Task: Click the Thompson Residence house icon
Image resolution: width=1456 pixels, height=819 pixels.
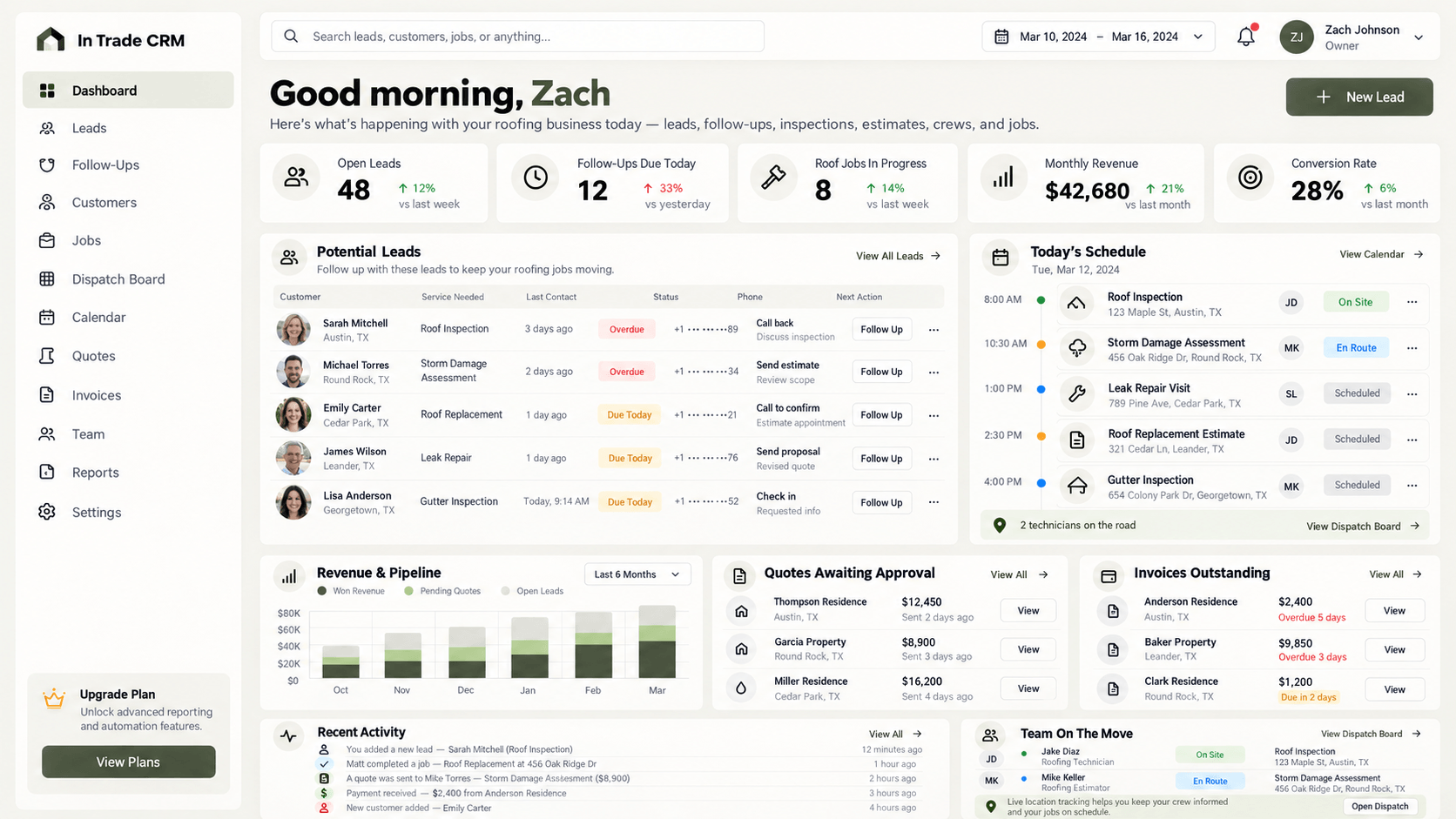Action: click(741, 611)
